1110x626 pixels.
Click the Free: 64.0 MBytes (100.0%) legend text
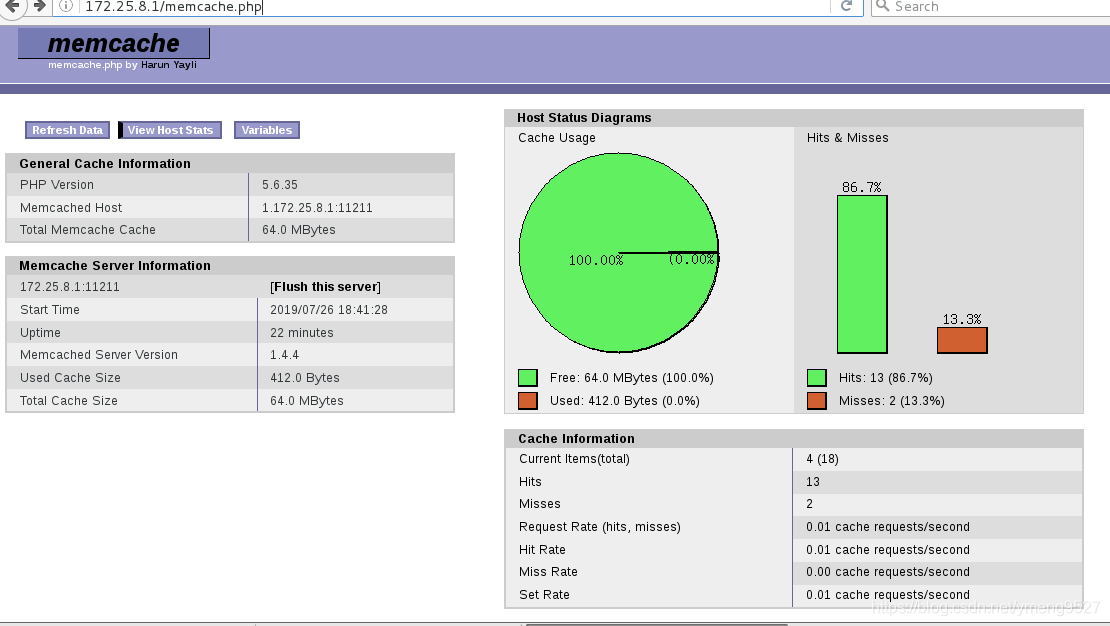click(631, 378)
